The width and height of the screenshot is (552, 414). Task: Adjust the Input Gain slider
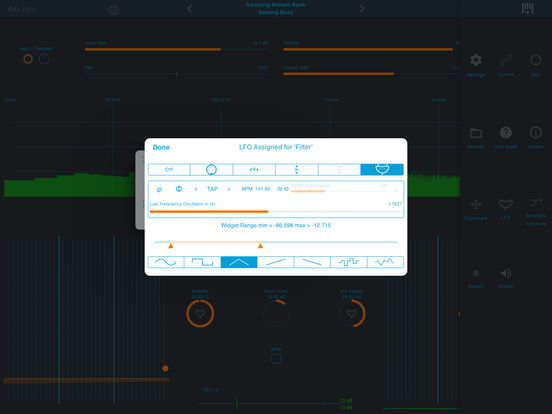pyautogui.click(x=176, y=49)
